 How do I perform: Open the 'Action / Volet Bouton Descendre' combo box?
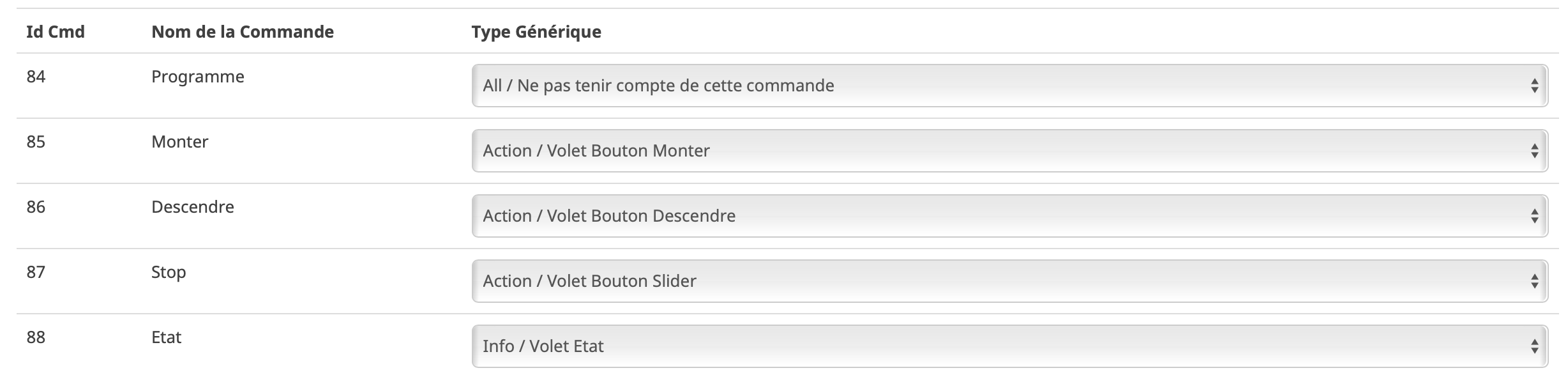point(1009,216)
